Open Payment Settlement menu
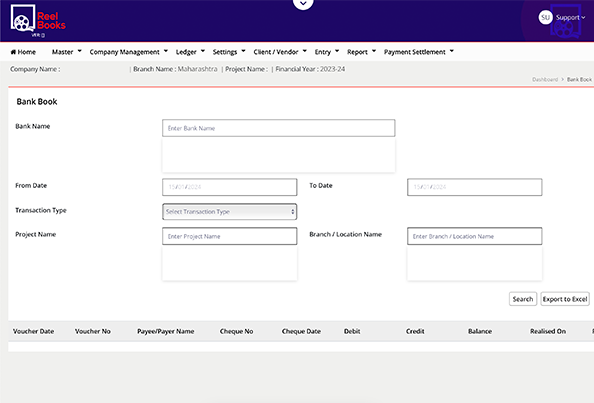Screen dimensions: 594x403 [x=419, y=52]
